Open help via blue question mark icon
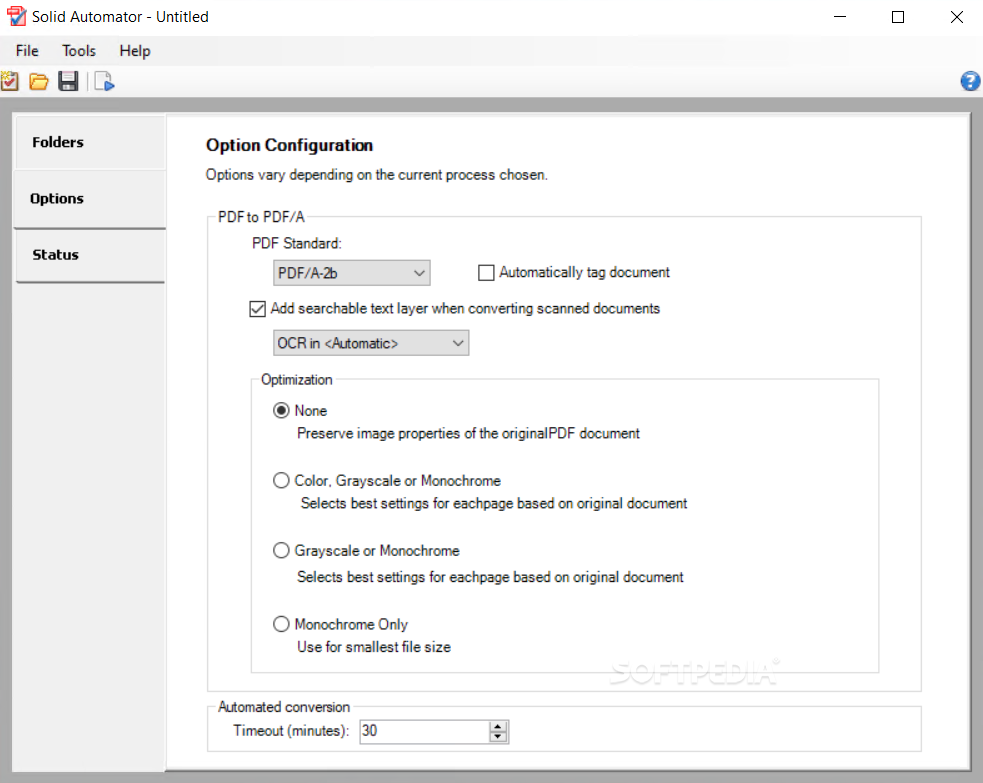The image size is (983, 783). (970, 81)
